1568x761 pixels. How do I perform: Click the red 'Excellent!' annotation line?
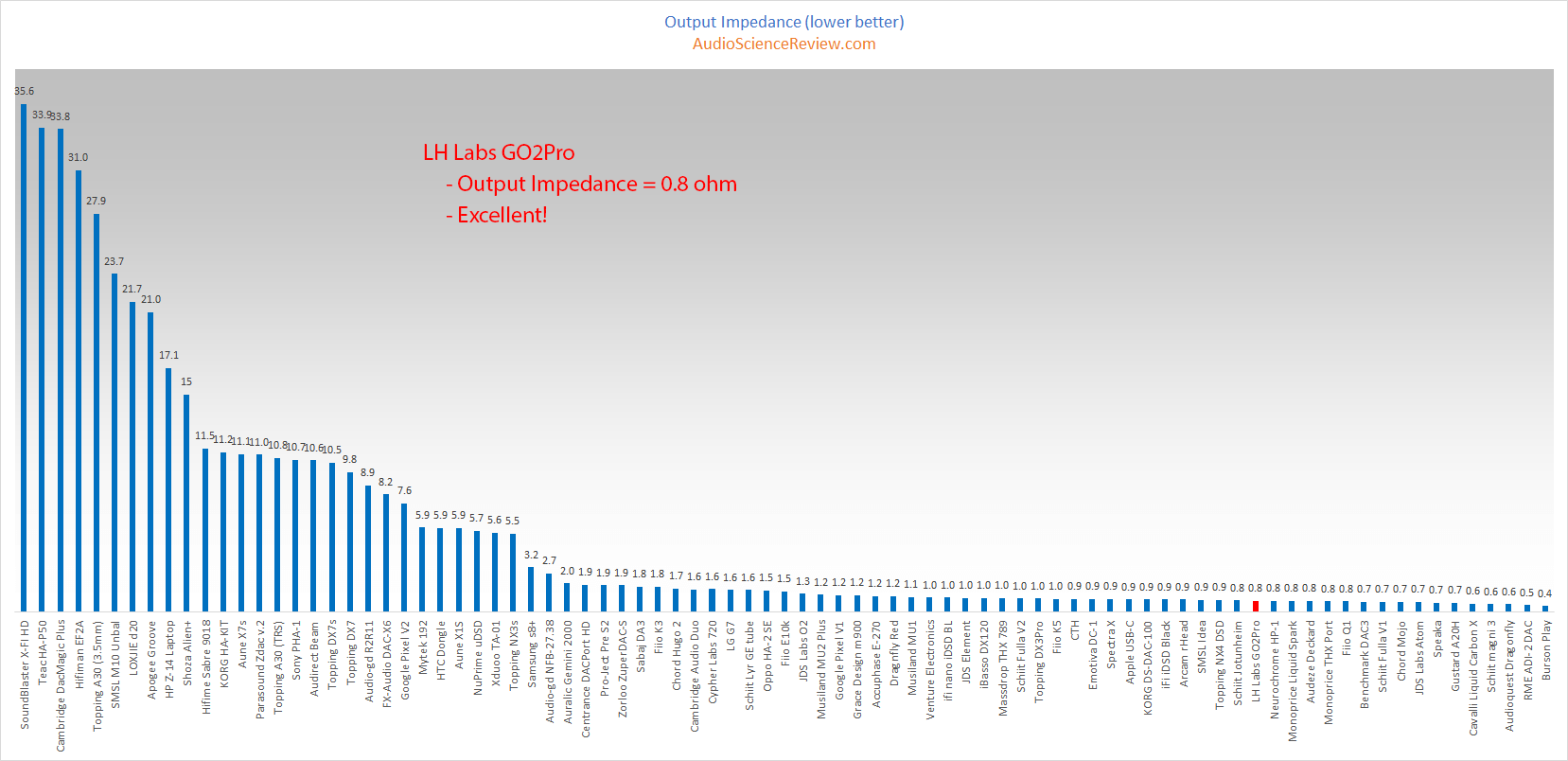tap(502, 215)
